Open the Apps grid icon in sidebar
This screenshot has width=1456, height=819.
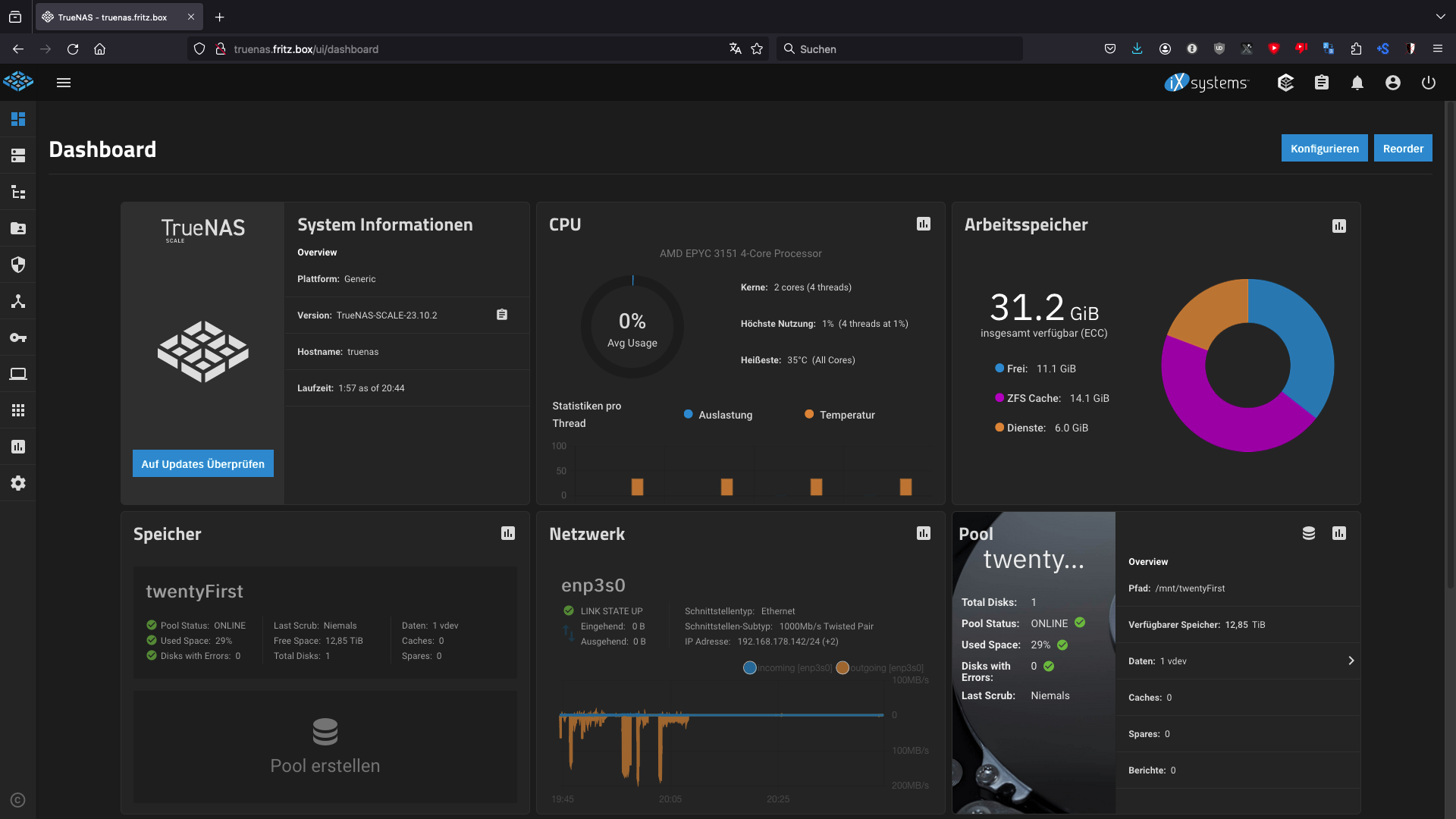click(x=18, y=410)
